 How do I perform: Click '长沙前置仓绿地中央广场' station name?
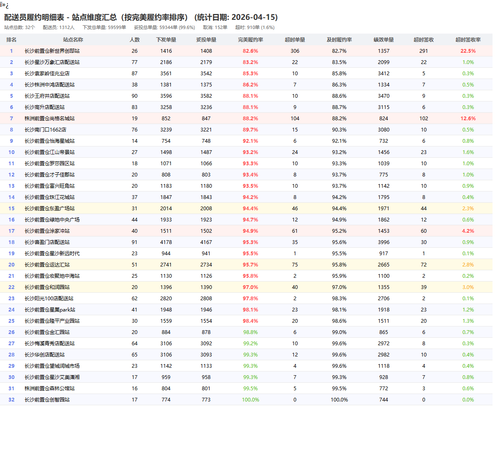coord(52,220)
